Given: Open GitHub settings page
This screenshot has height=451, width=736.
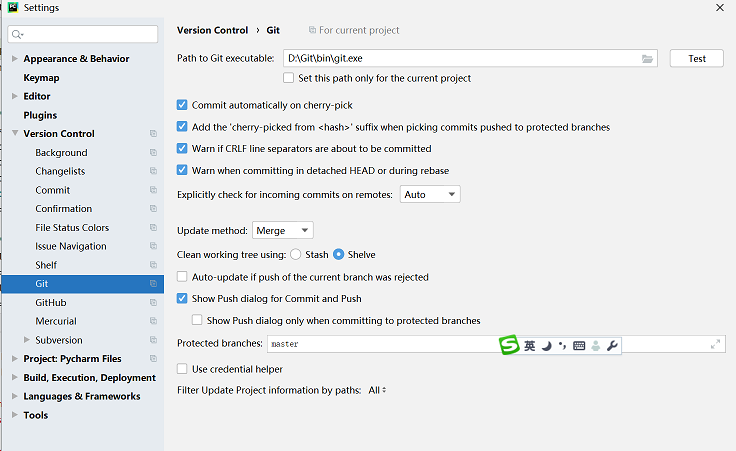Looking at the screenshot, I should 51,303.
